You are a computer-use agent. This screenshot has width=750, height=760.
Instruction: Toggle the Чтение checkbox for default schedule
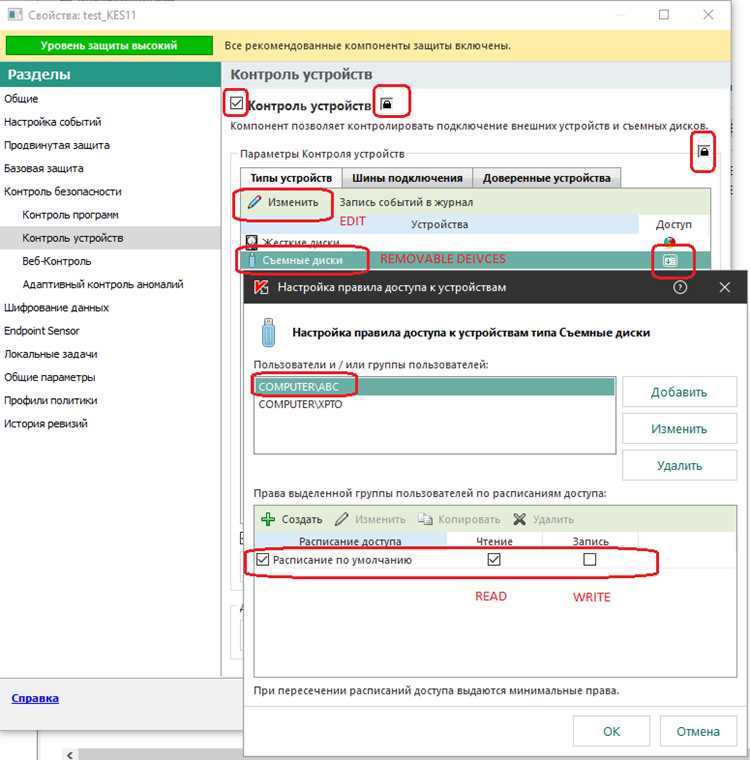494,559
